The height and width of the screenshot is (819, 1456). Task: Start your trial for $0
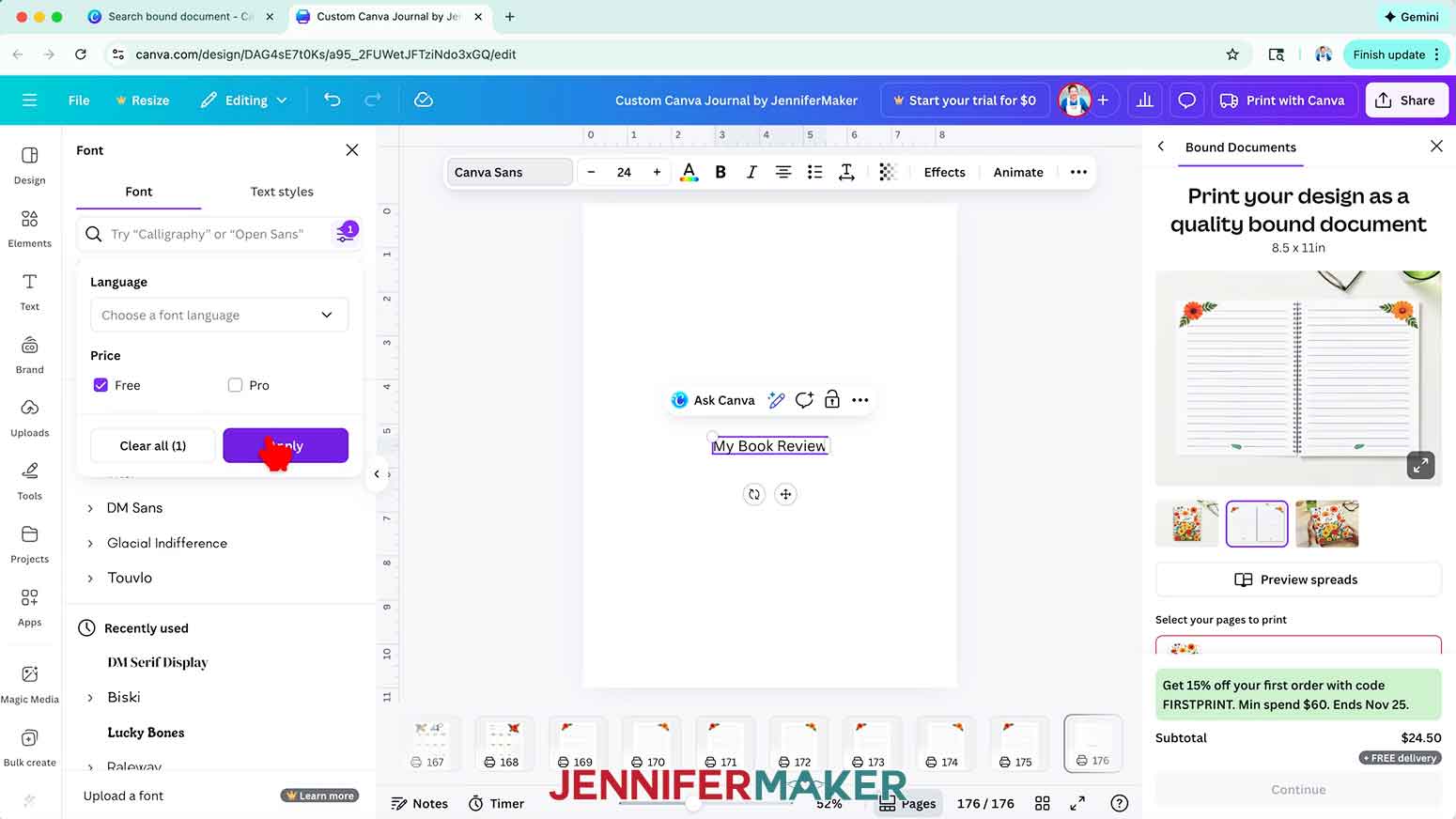point(964,100)
